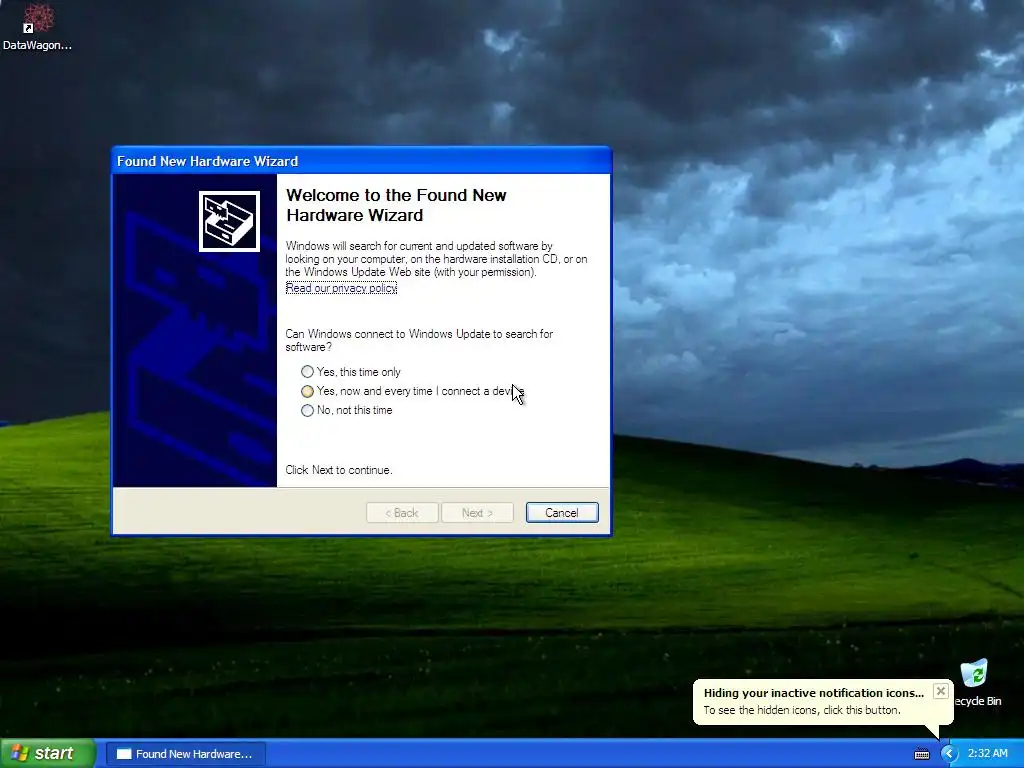This screenshot has height=768, width=1024.
Task: Close the notification icons balloon tip
Action: (940, 691)
